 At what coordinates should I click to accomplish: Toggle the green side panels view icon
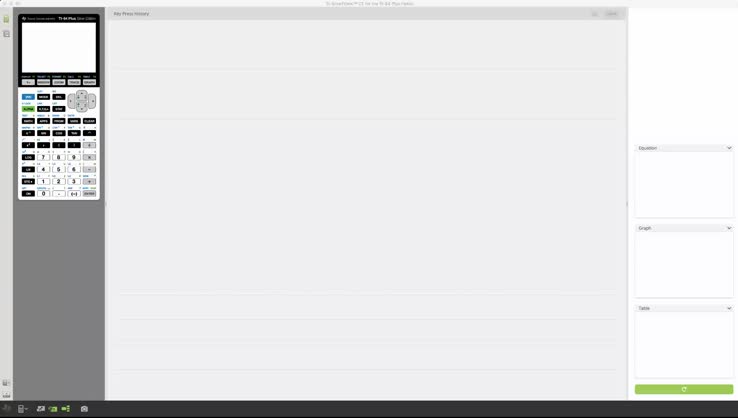pyautogui.click(x=65, y=409)
